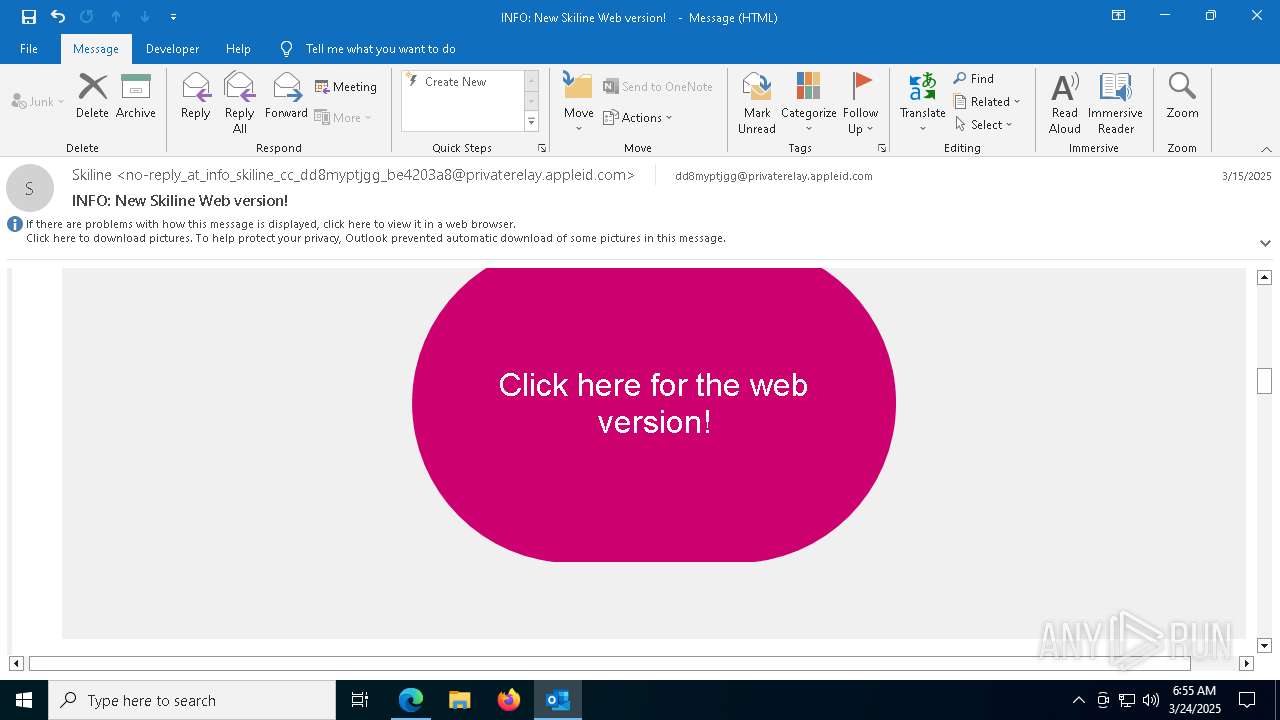Click the Meeting reply button
This screenshot has height=720, width=1280.
pyautogui.click(x=346, y=87)
